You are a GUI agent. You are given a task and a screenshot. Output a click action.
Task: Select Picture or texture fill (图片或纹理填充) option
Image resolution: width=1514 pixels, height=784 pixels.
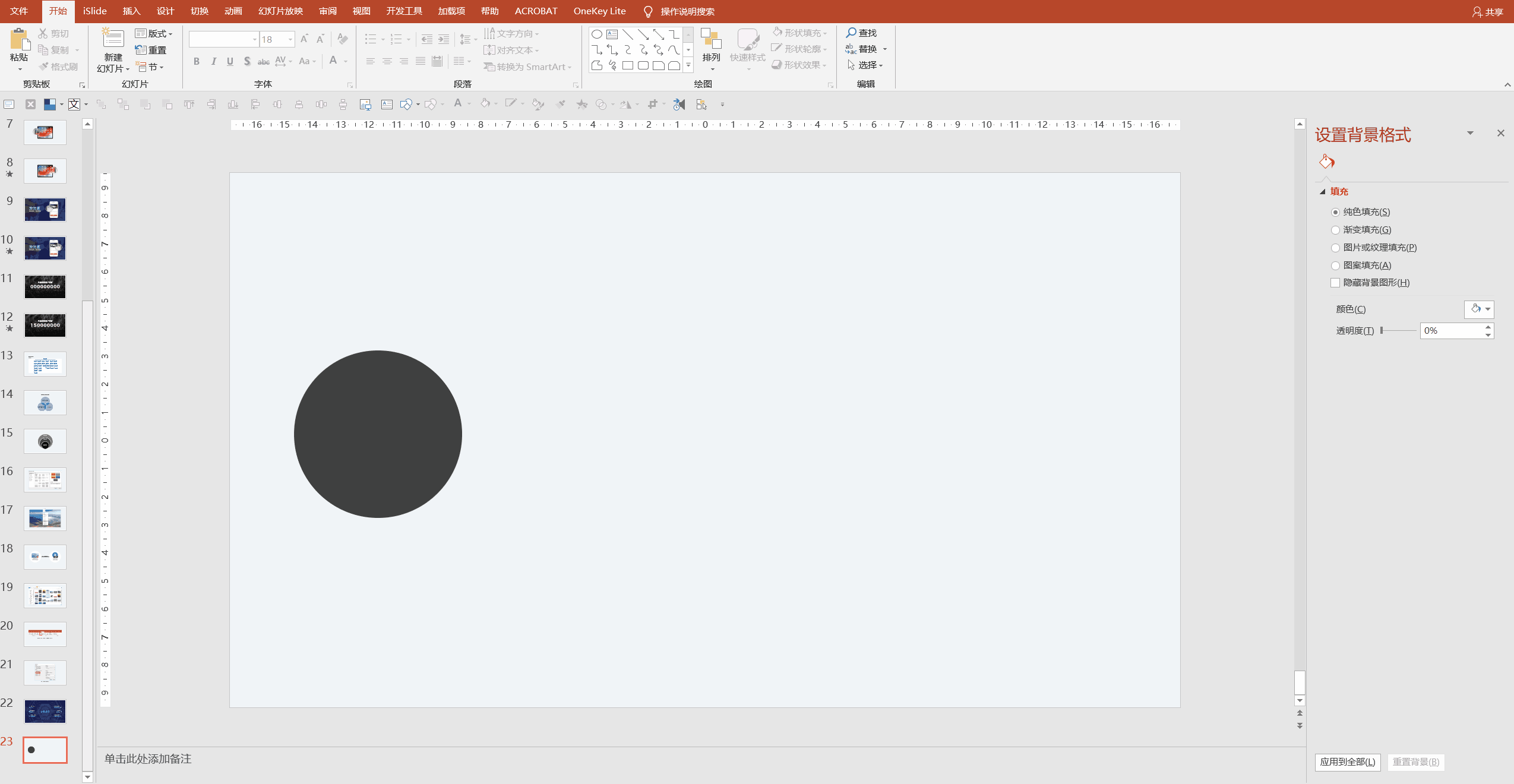(x=1335, y=248)
